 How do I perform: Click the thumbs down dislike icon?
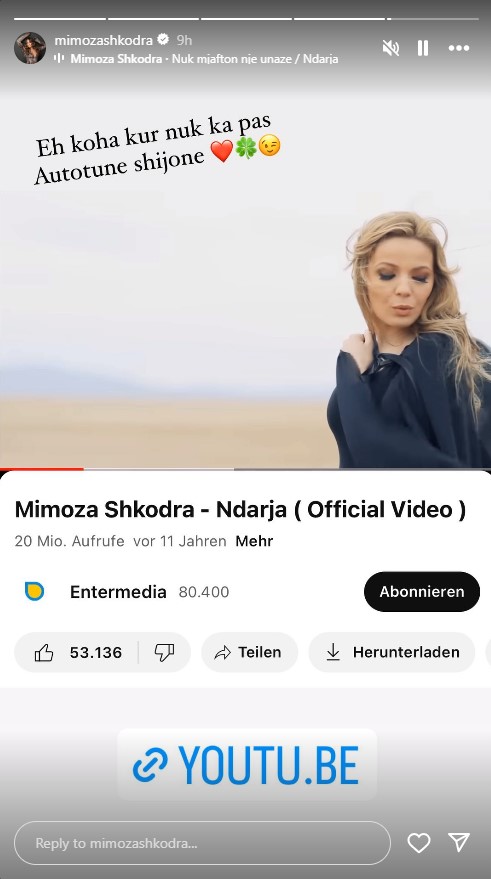164,653
